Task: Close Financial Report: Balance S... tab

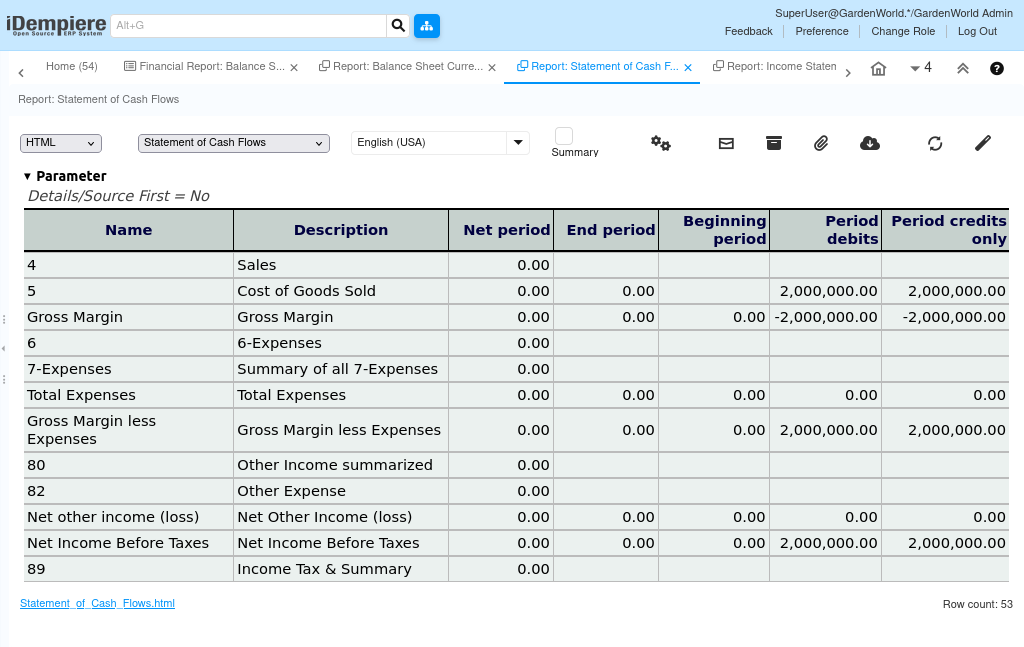Action: click(x=294, y=67)
